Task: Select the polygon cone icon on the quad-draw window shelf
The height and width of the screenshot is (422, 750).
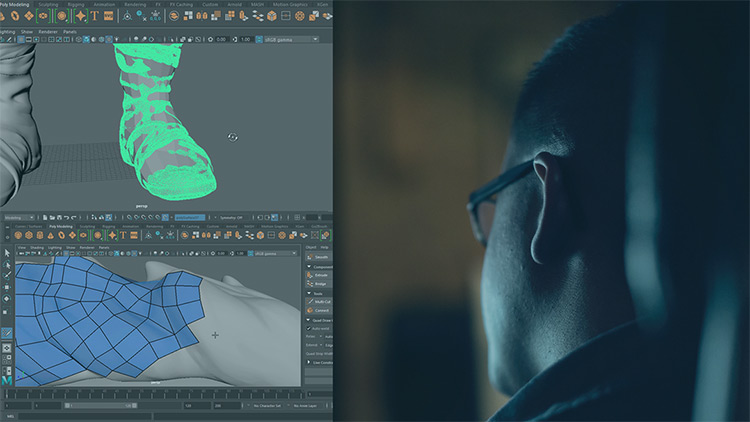Action: 51,235
